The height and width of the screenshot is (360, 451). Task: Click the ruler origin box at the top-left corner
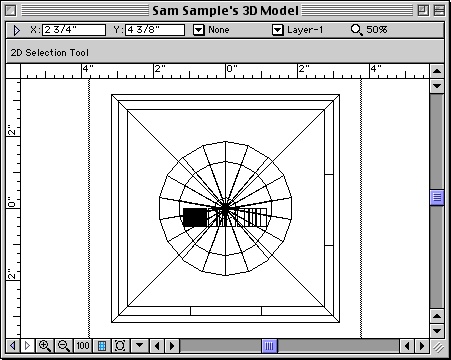(x=13, y=71)
